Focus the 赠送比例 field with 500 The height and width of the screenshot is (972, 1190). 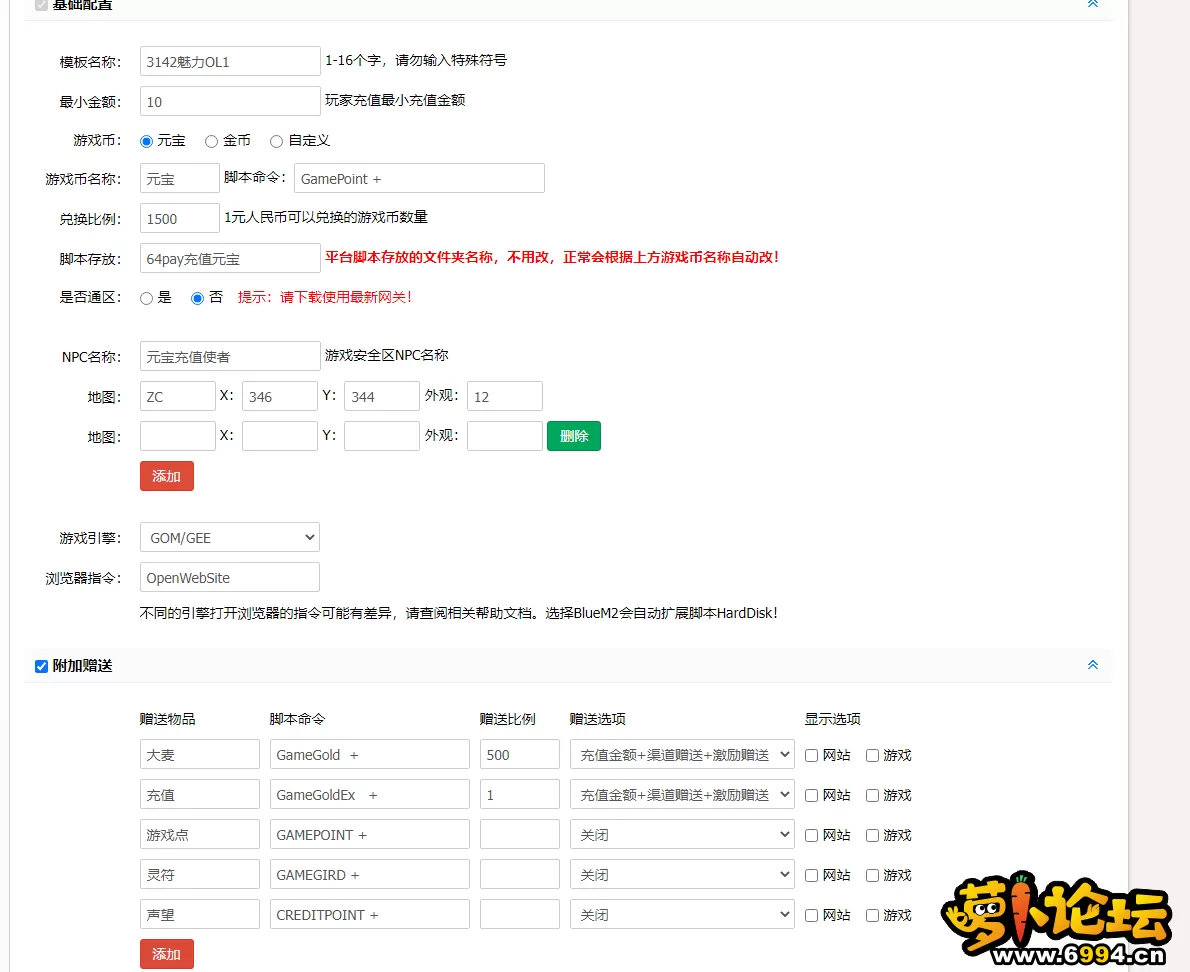point(520,755)
